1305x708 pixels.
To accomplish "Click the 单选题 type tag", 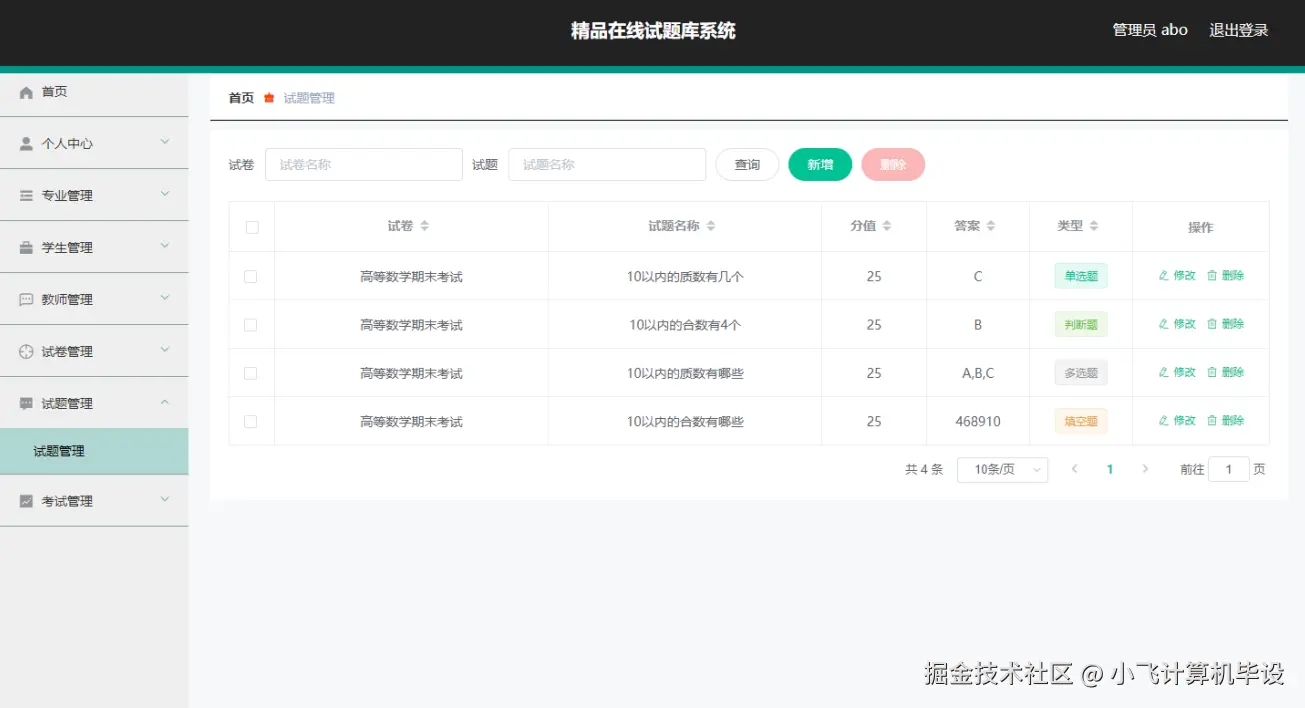I will point(1081,276).
